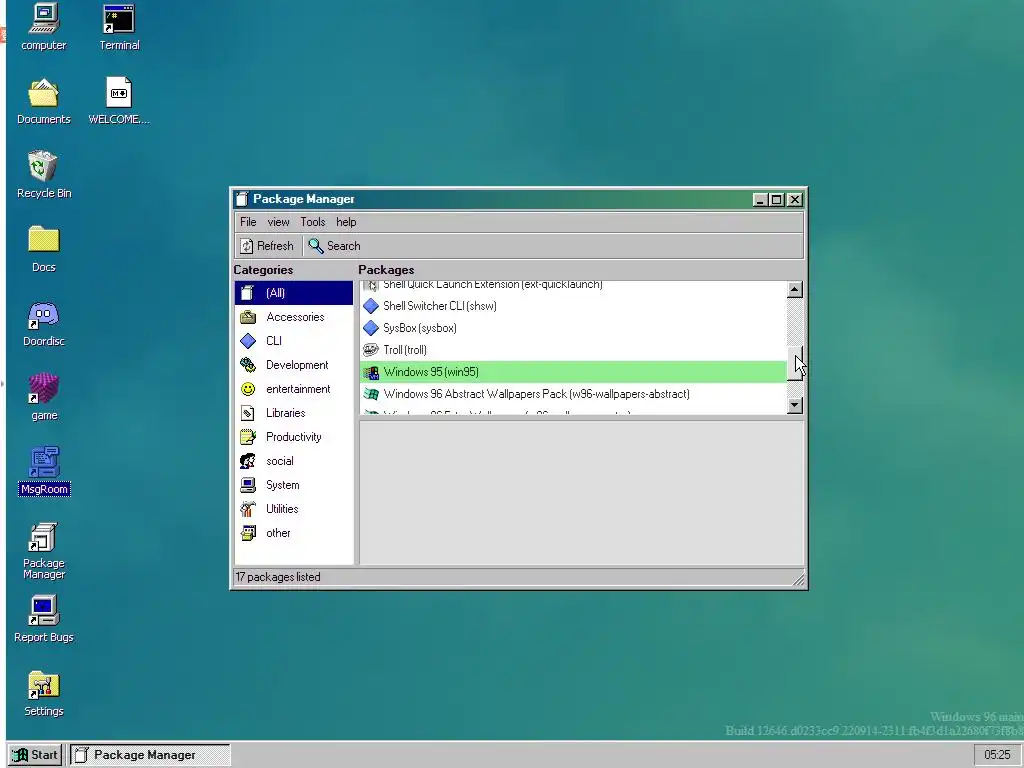Open the Start menu
This screenshot has height=768, width=1024.
(36, 755)
